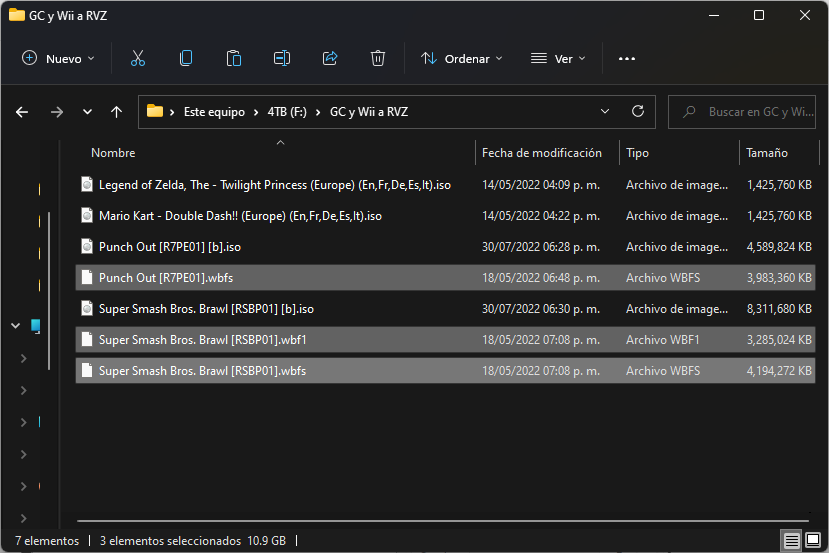Expand address bar history dropdown
829x553 pixels.
tap(605, 112)
